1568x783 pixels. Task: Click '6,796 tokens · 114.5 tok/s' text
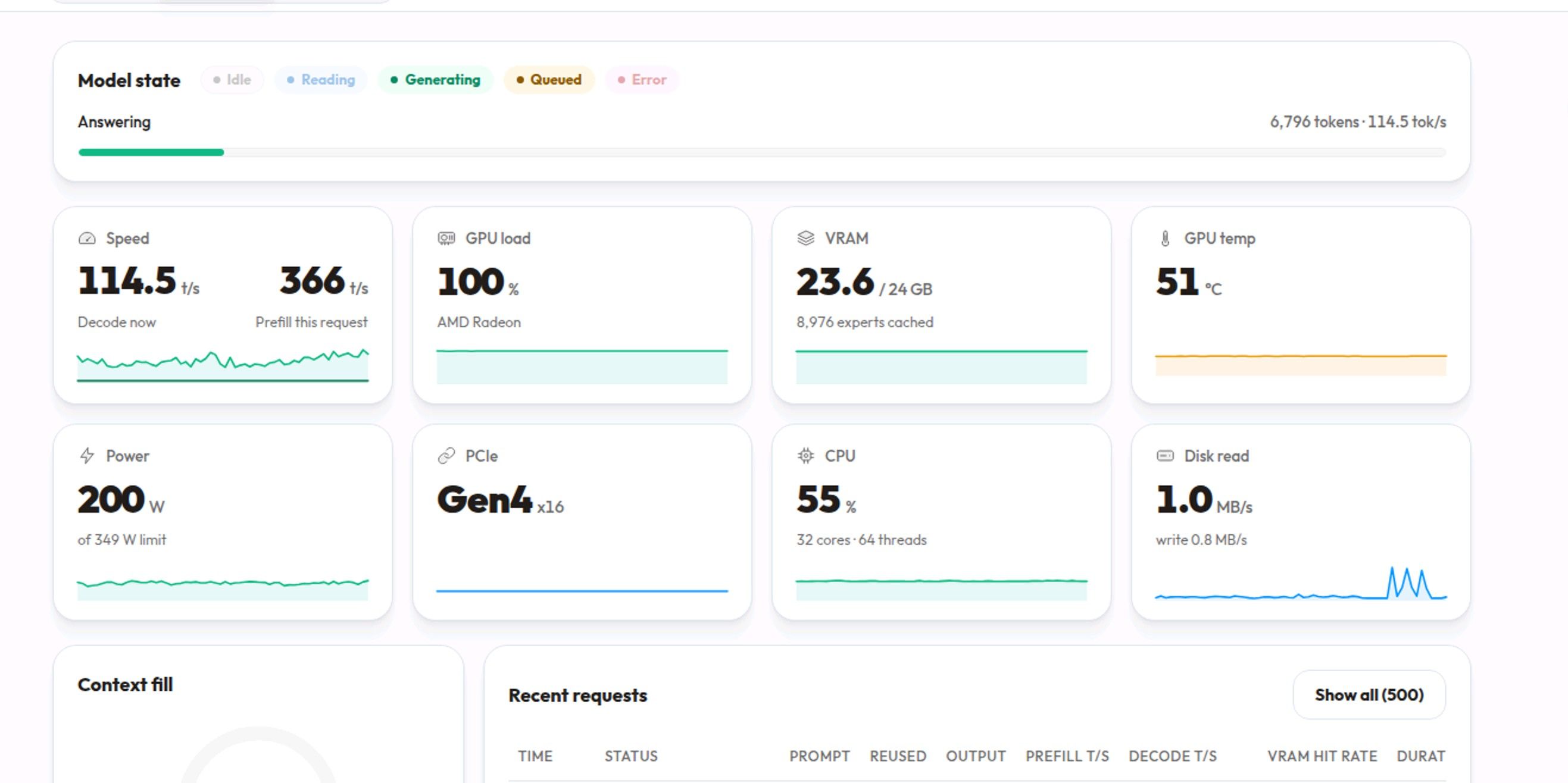[x=1358, y=123]
